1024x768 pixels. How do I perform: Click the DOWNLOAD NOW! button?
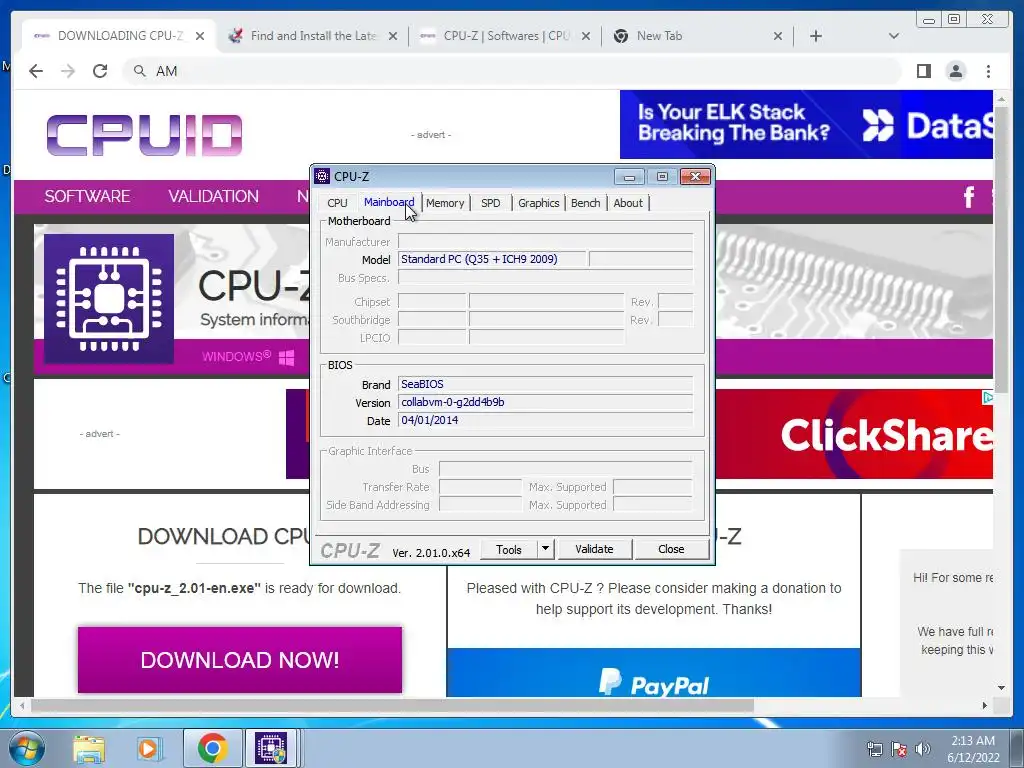tap(240, 660)
